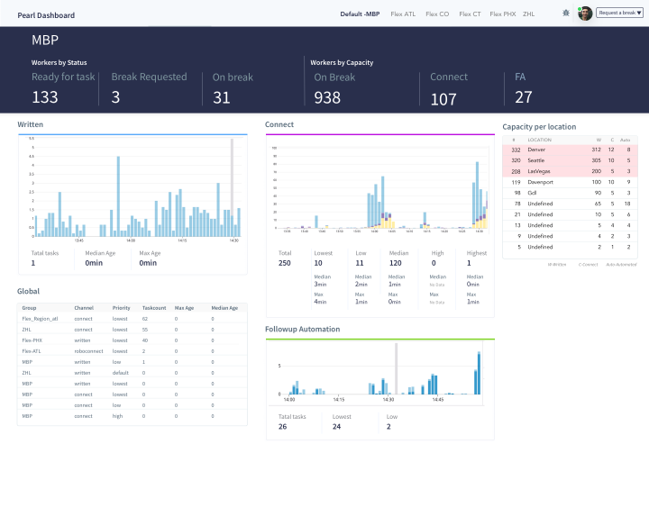The image size is (649, 526).
Task: Click the Ready for task count 133
Action: [45, 97]
